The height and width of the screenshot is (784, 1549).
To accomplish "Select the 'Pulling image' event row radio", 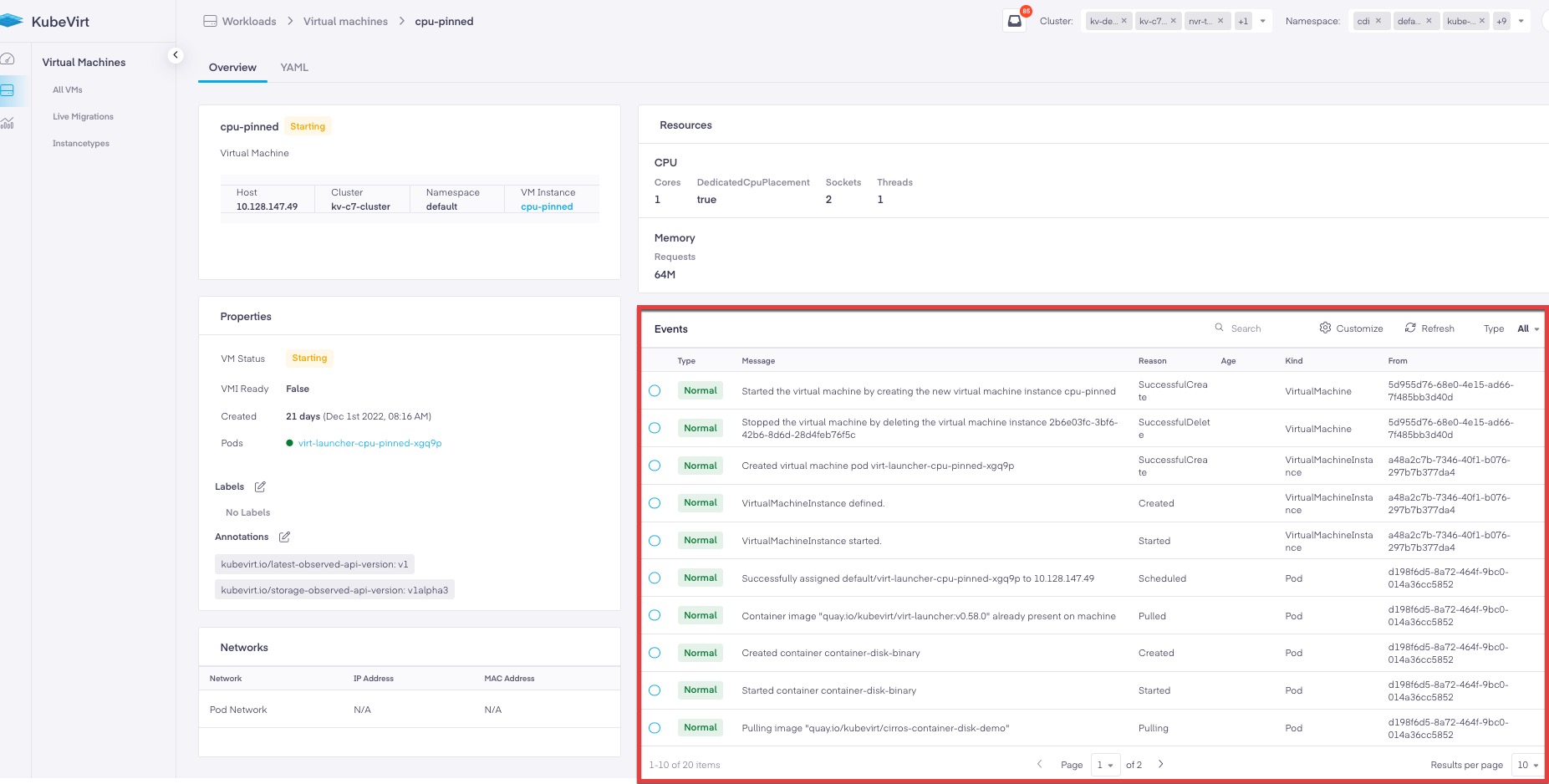I will coord(655,728).
